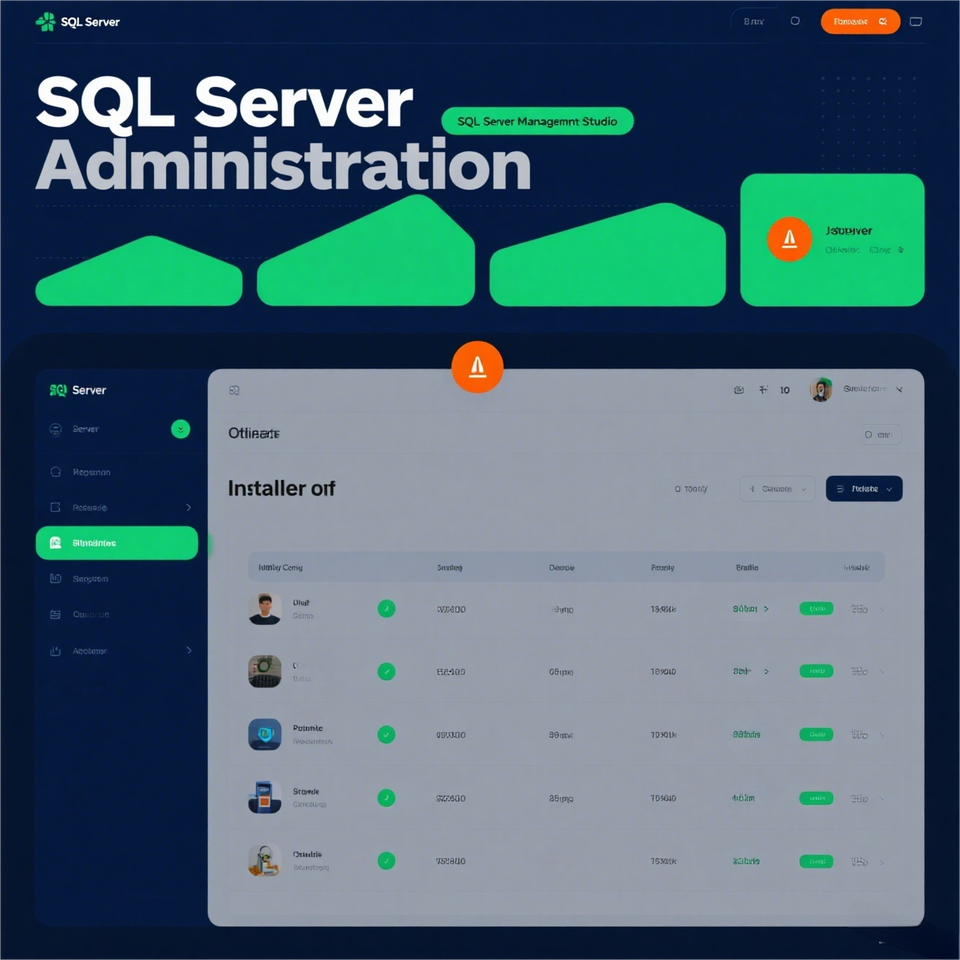Open the outlined dropdown with plus icon
960x960 pixels.
pyautogui.click(x=777, y=489)
